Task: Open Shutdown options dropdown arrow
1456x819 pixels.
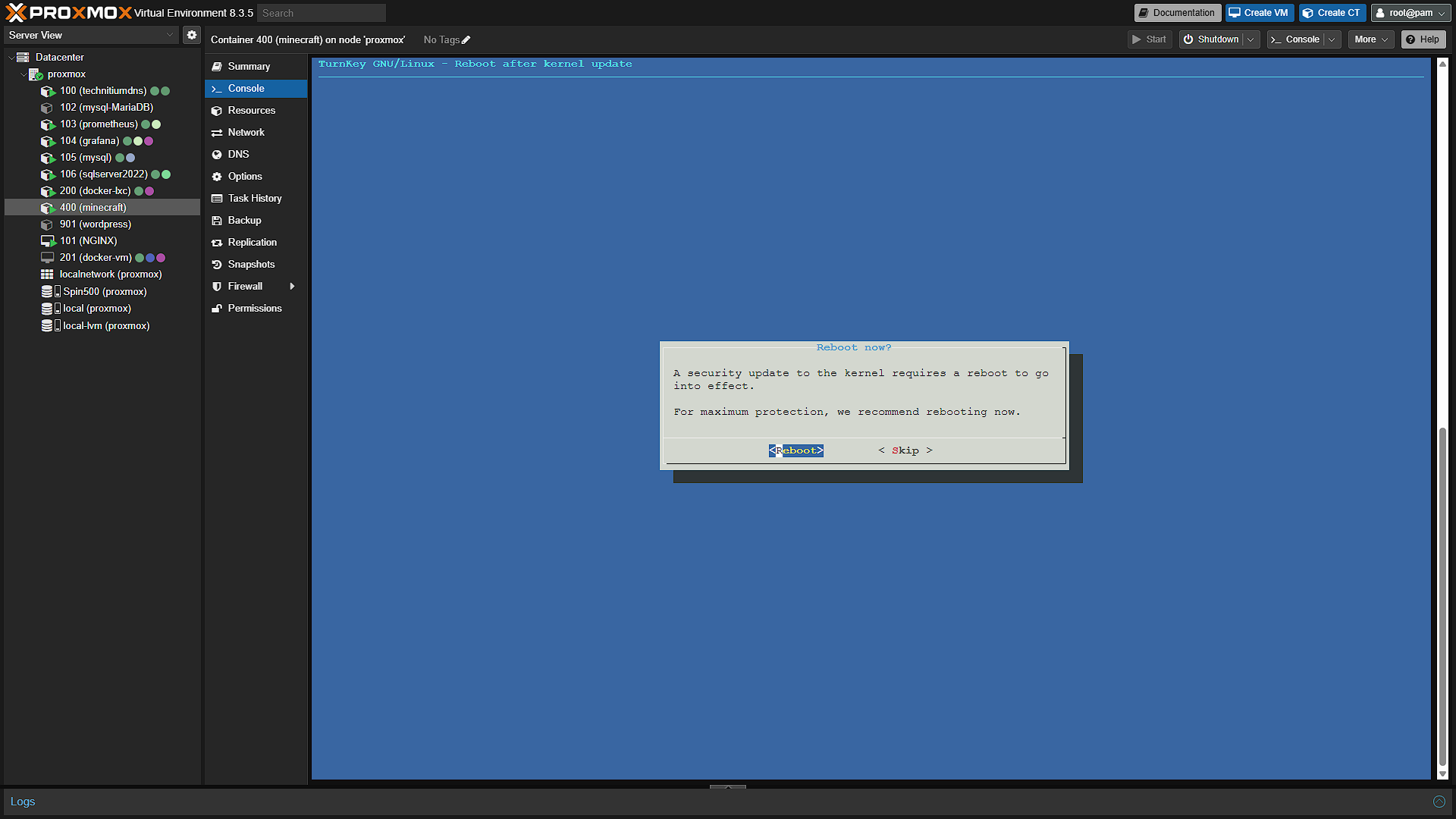Action: point(1250,39)
